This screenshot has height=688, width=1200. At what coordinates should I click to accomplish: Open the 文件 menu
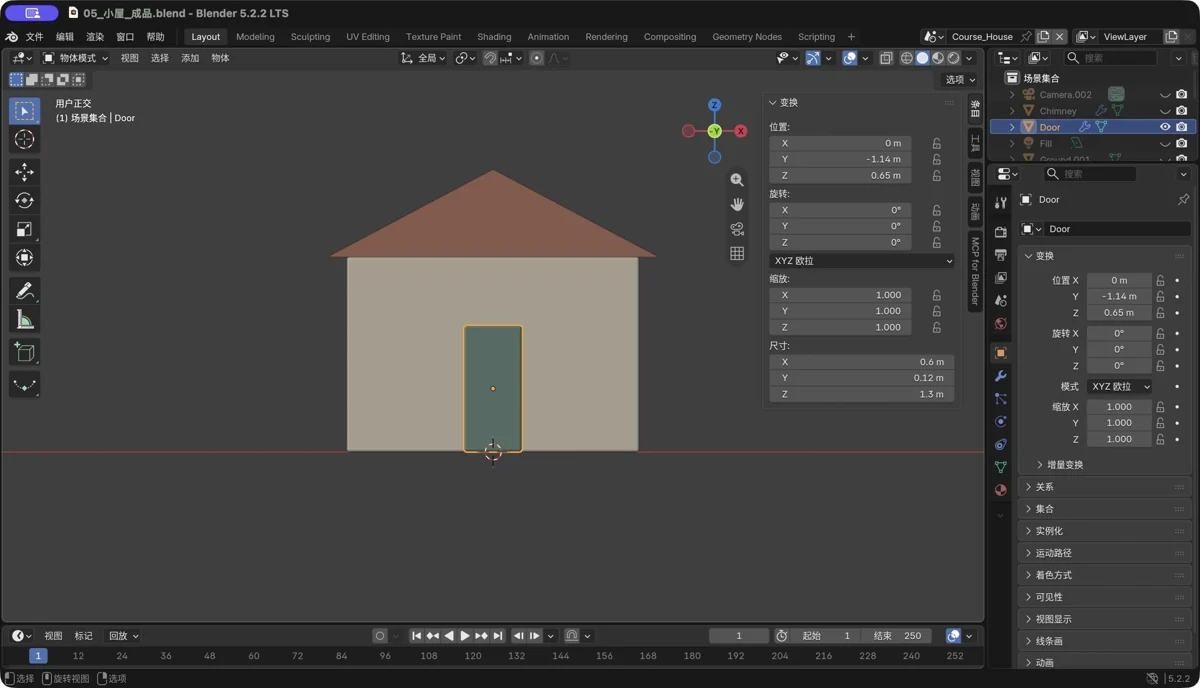[x=34, y=37]
